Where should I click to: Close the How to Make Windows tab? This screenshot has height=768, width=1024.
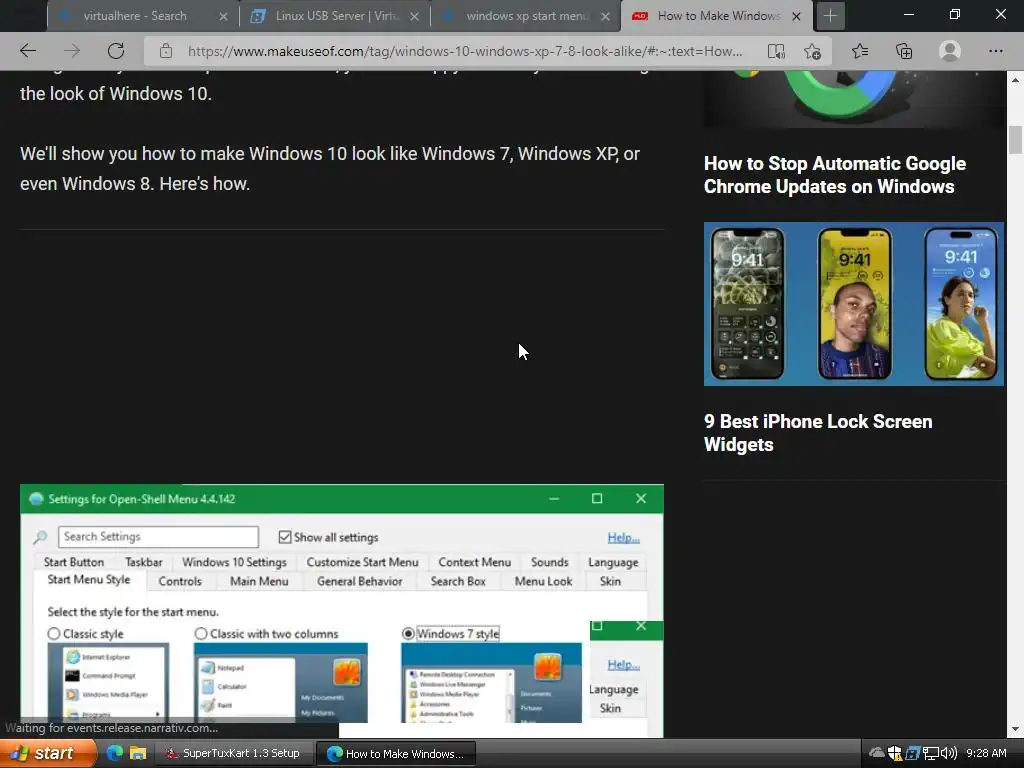(x=796, y=16)
